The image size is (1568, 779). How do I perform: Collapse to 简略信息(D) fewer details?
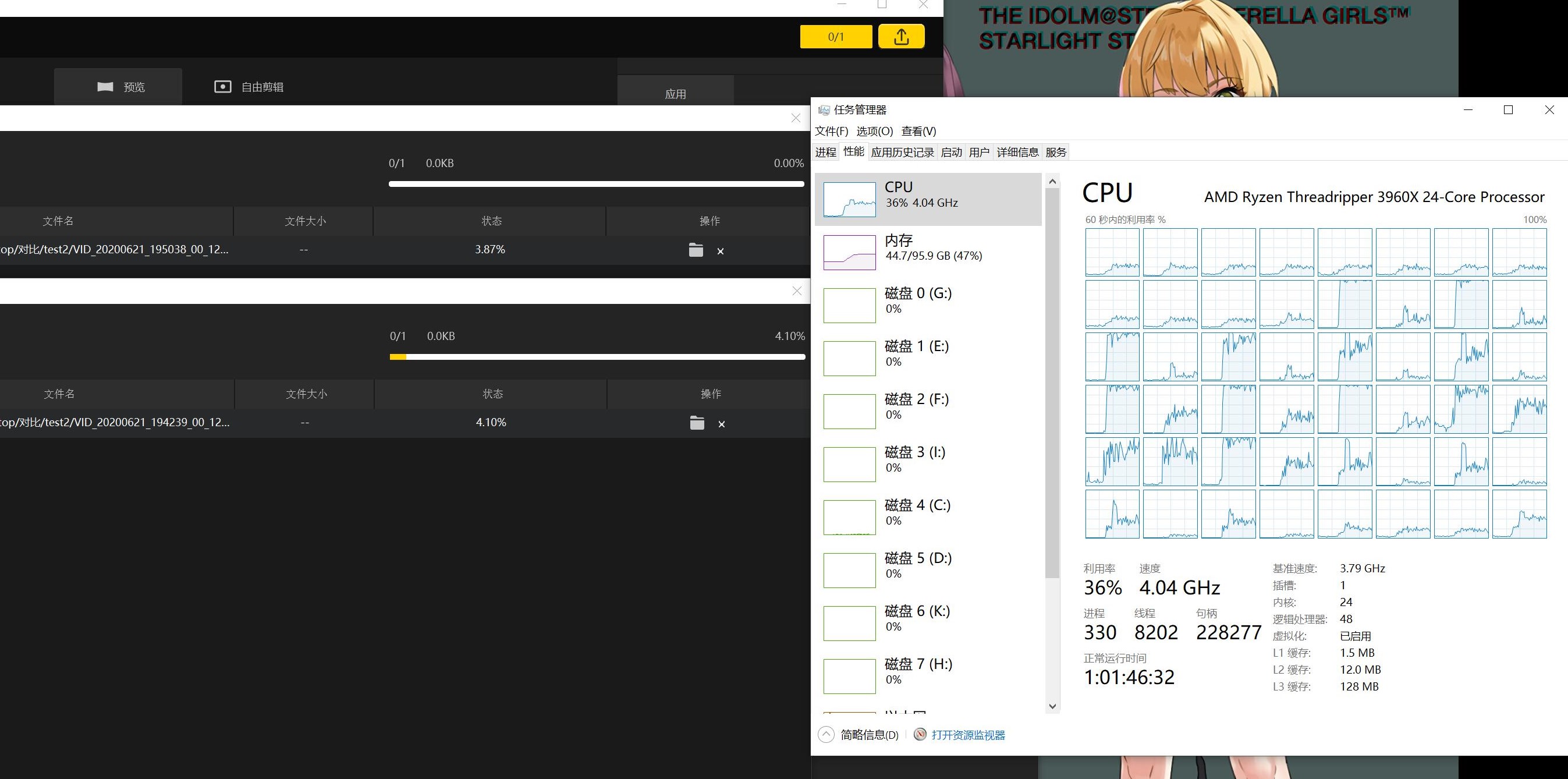tap(859, 735)
